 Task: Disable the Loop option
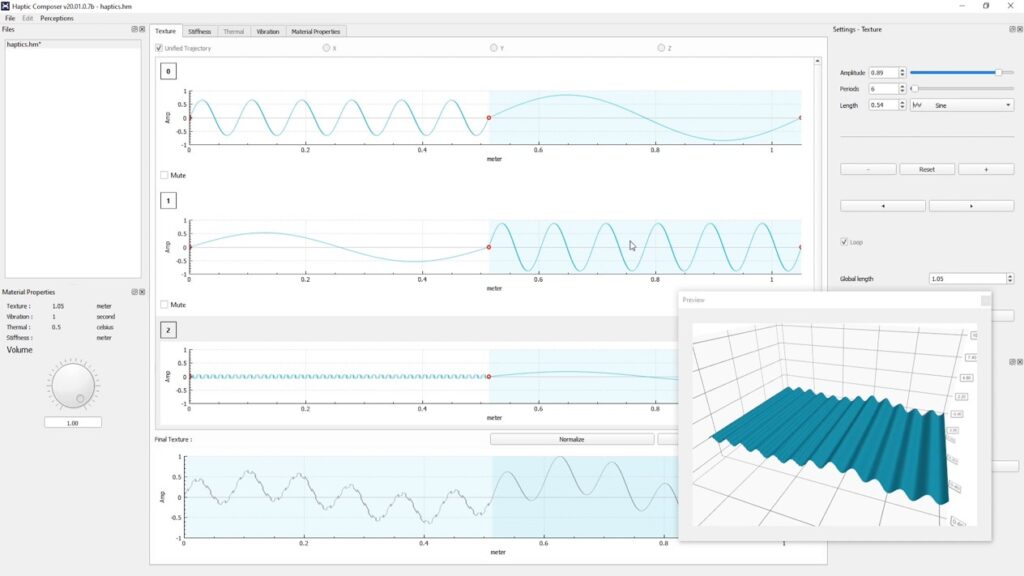coord(846,241)
